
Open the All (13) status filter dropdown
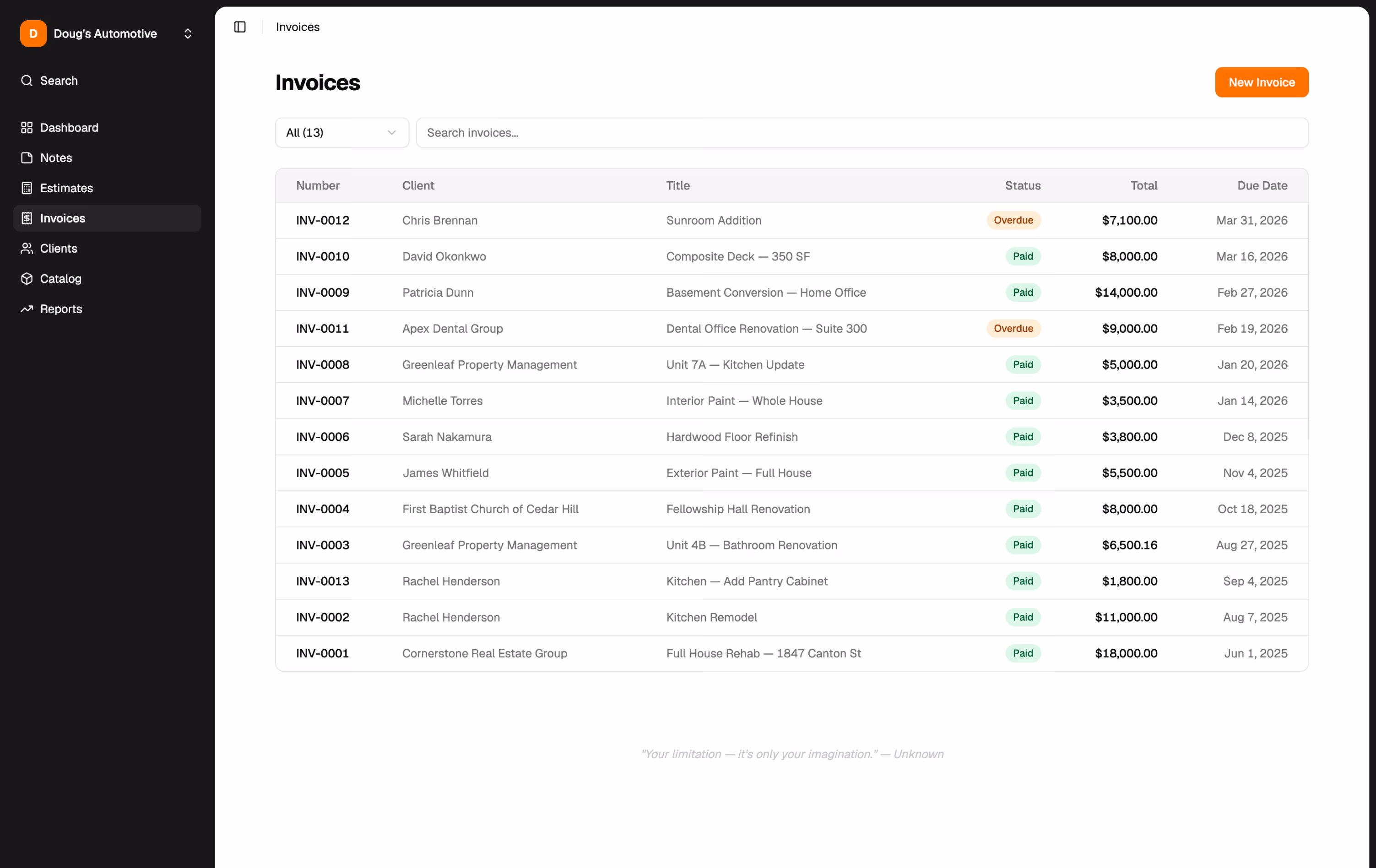click(x=342, y=133)
